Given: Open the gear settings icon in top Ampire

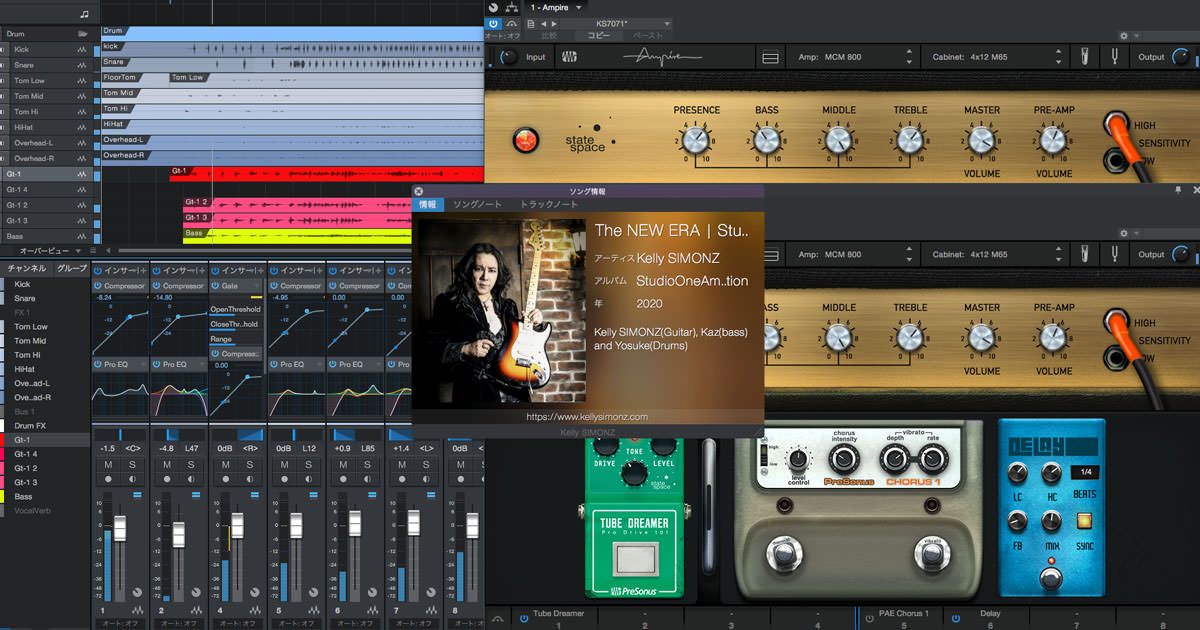Looking at the screenshot, I should [x=1123, y=35].
